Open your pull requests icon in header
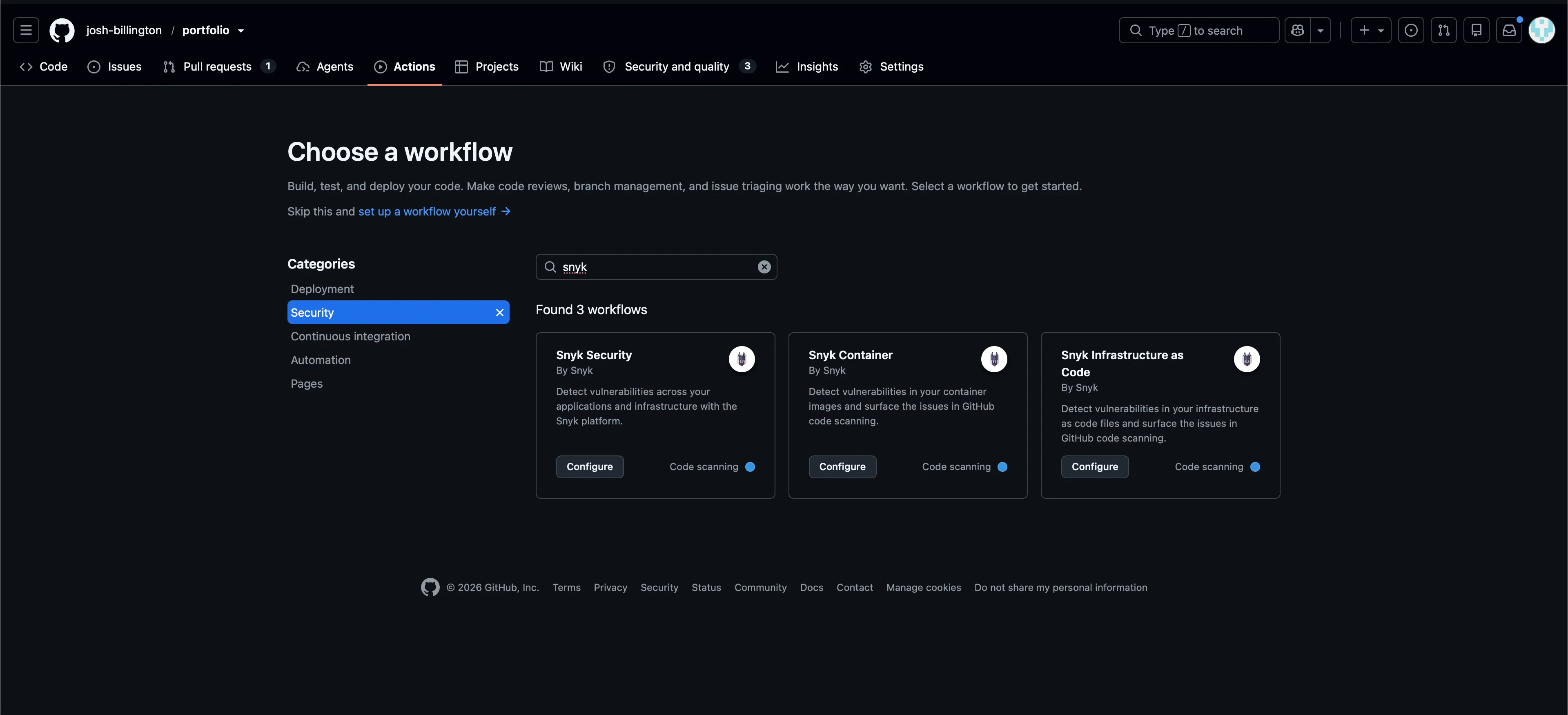Screen dimensions: 1568x715 tap(1443, 30)
